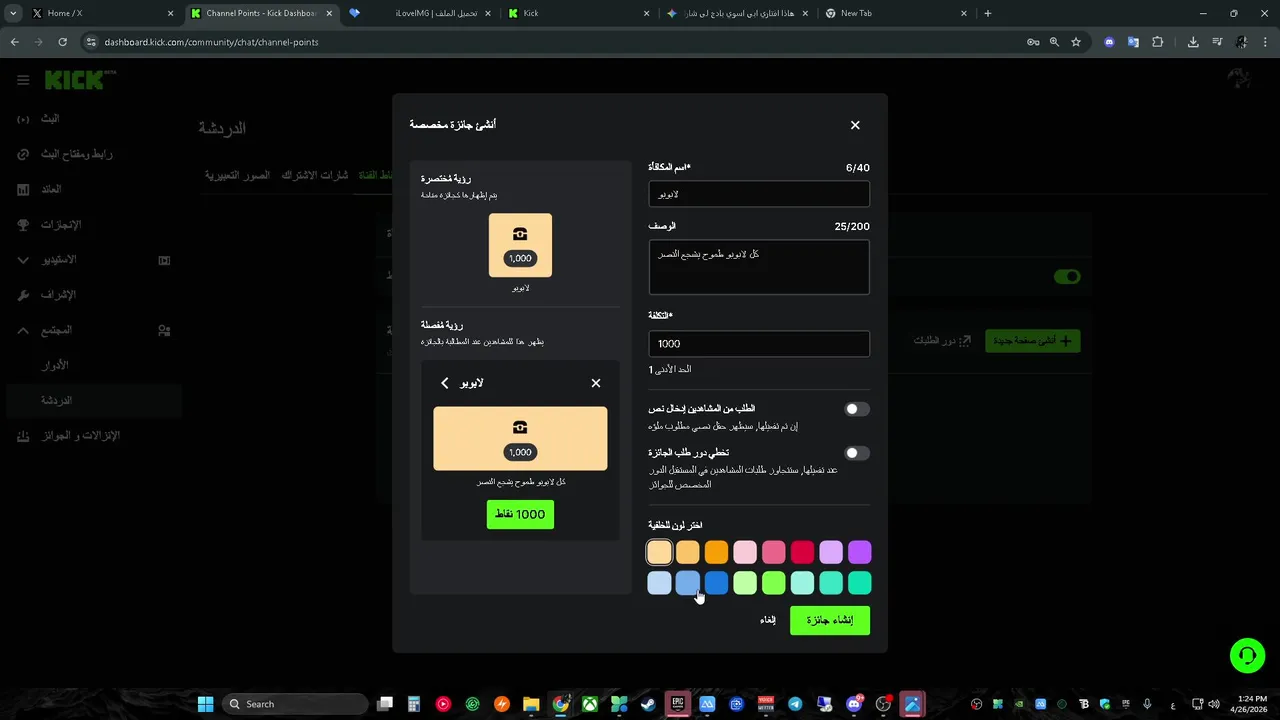Open the green live support chat bubble
Viewport: 1280px width, 720px height.
(1247, 656)
